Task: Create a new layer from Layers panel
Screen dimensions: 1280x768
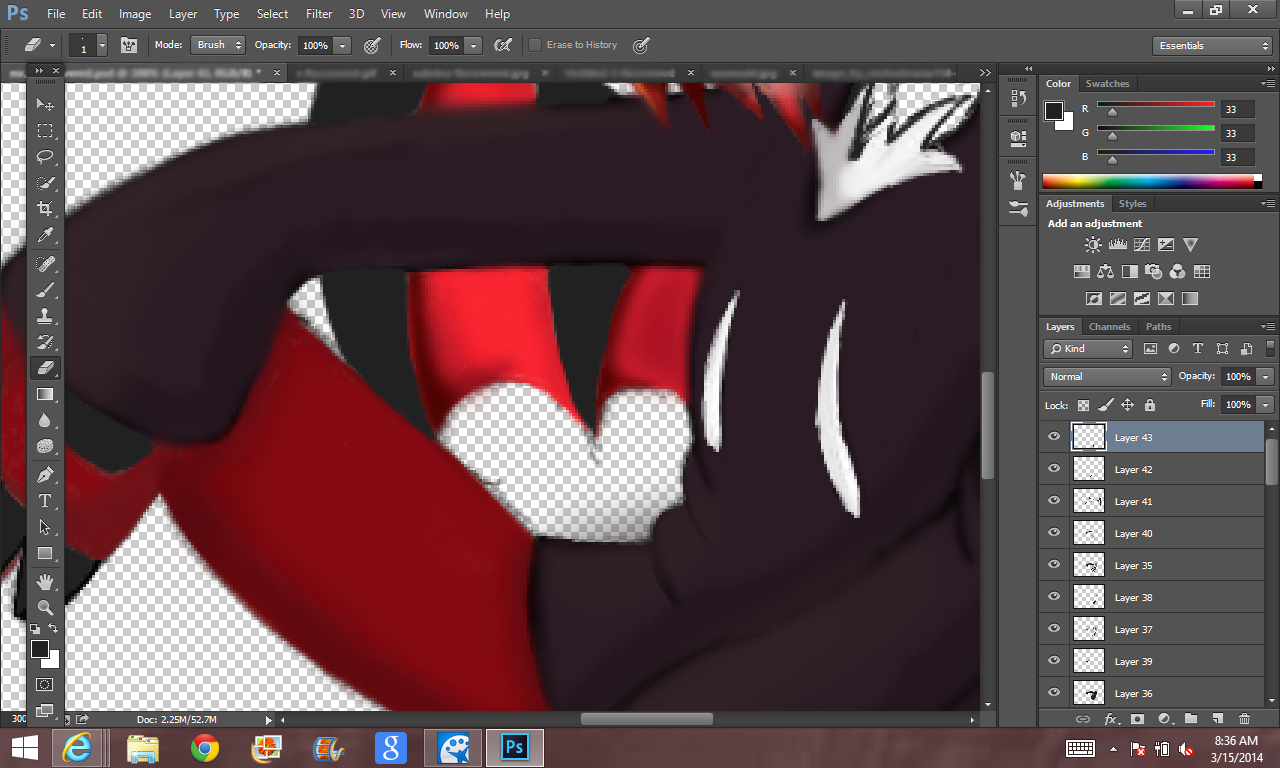Action: click(1217, 719)
